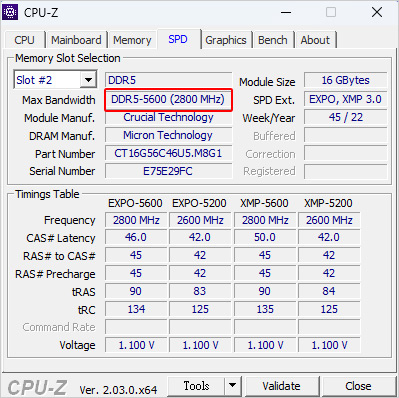Open the Mainboard tab
This screenshot has width=399, height=398.
[76, 40]
